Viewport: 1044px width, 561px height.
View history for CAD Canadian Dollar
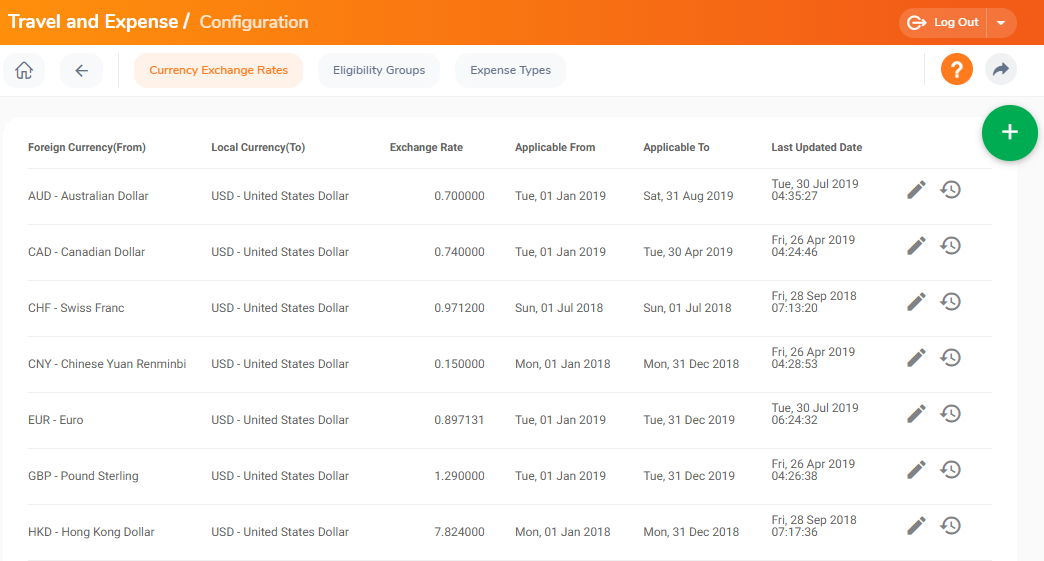click(951, 246)
